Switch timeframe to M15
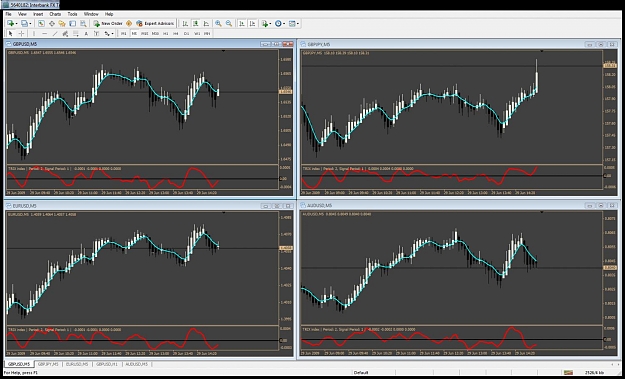Screen dimensions: 625x379 click(145, 33)
